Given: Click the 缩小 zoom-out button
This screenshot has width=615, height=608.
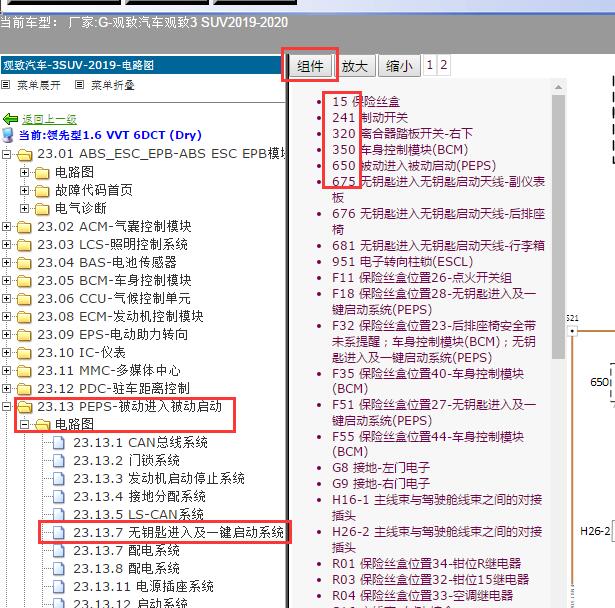Looking at the screenshot, I should (x=399, y=66).
